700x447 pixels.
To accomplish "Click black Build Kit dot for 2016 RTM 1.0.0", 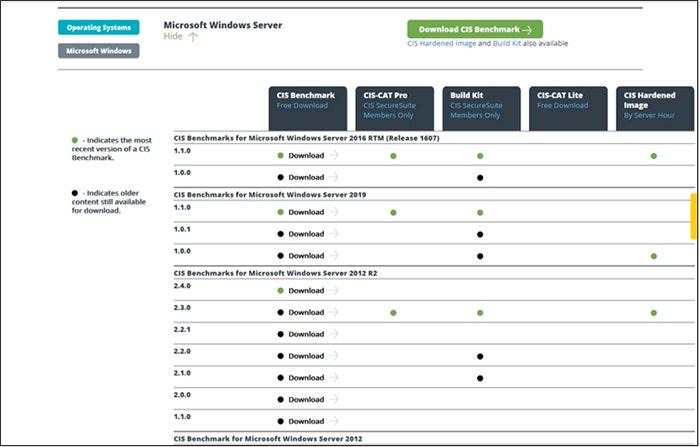I will 480,178.
